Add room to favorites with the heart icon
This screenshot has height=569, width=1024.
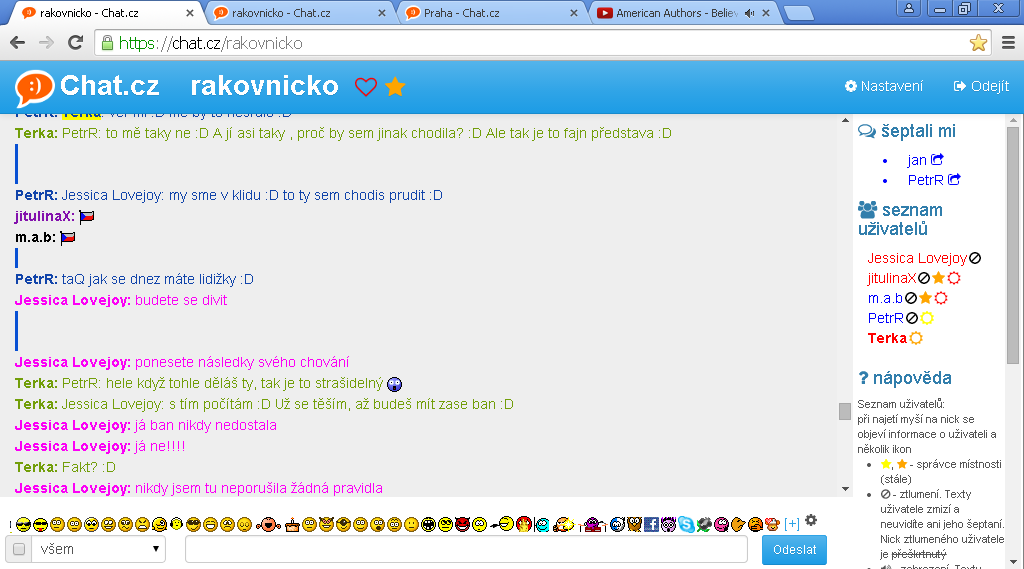click(x=366, y=87)
